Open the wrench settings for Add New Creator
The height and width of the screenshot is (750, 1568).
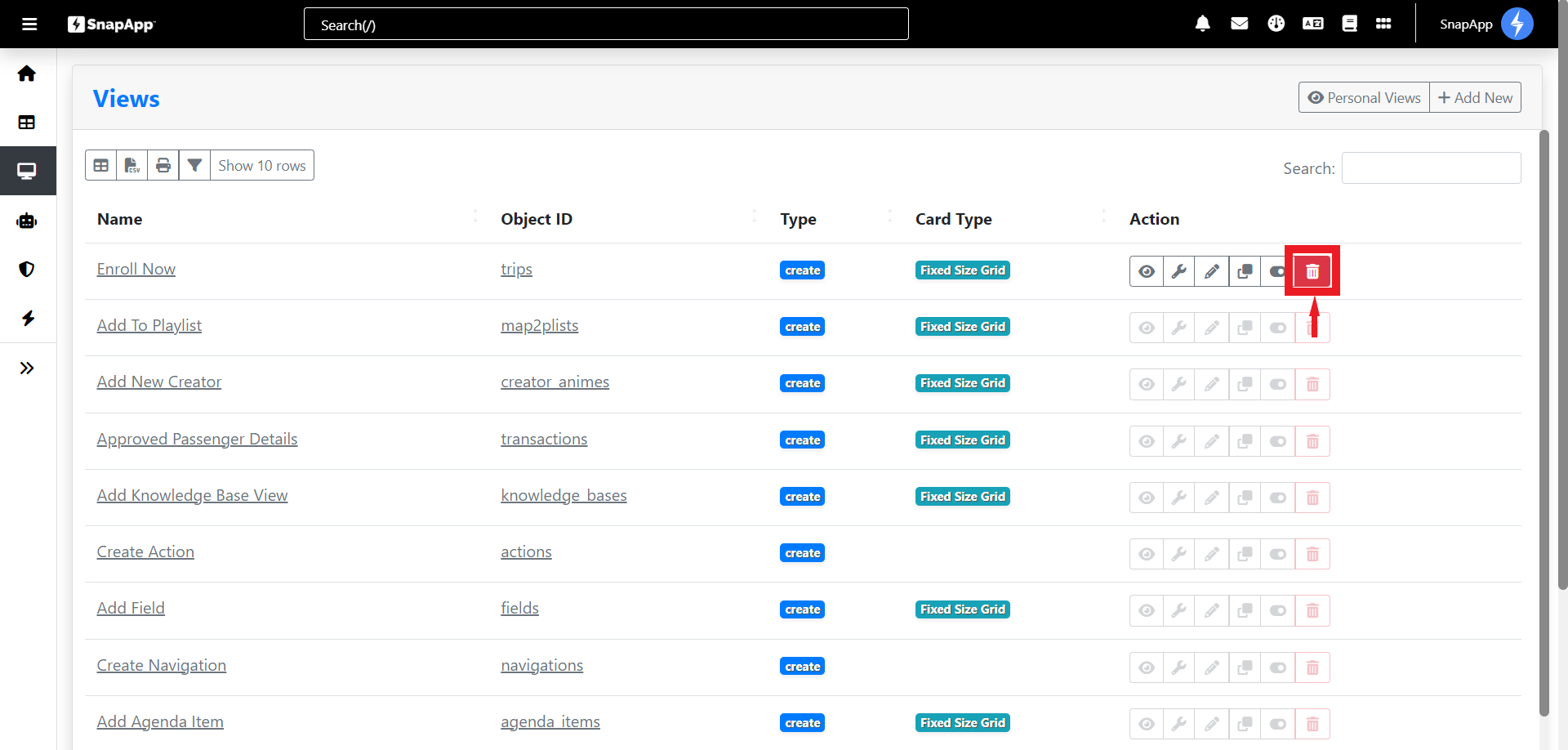(1178, 384)
